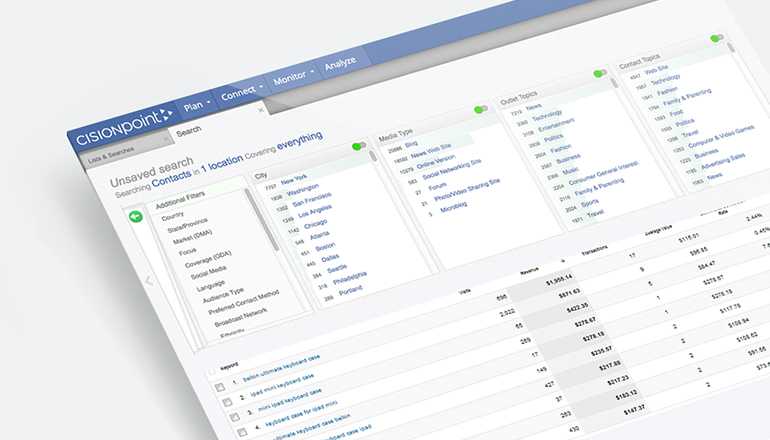Select Web Site in Contact Topics

[x=657, y=71]
